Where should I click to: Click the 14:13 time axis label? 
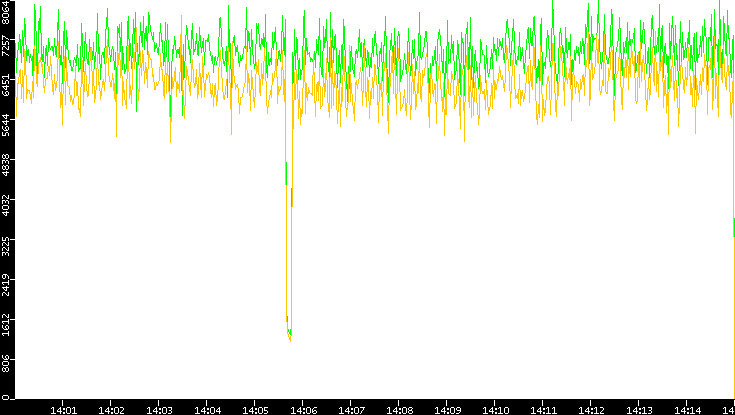pyautogui.click(x=638, y=410)
